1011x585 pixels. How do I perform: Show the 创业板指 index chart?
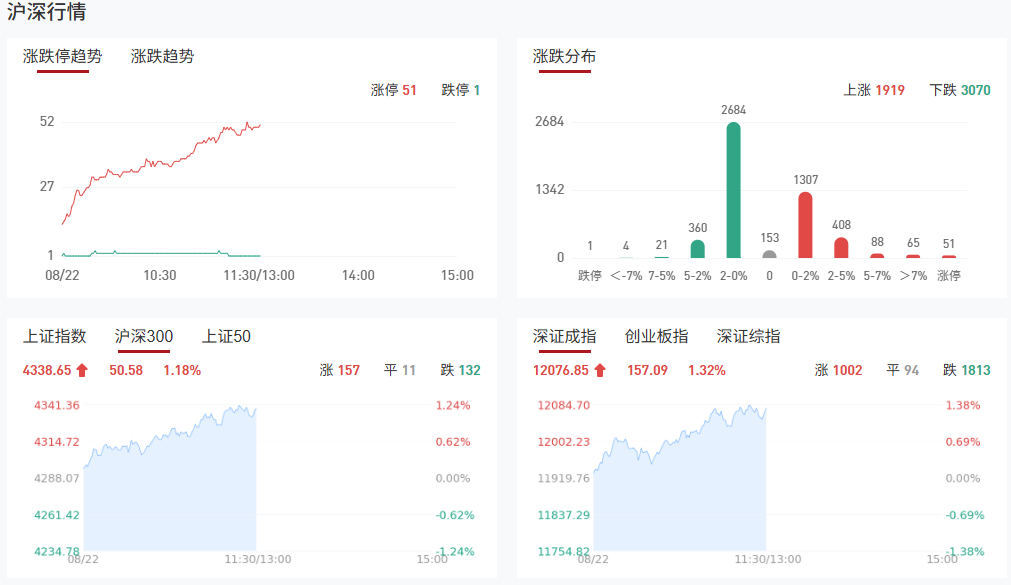tap(656, 337)
